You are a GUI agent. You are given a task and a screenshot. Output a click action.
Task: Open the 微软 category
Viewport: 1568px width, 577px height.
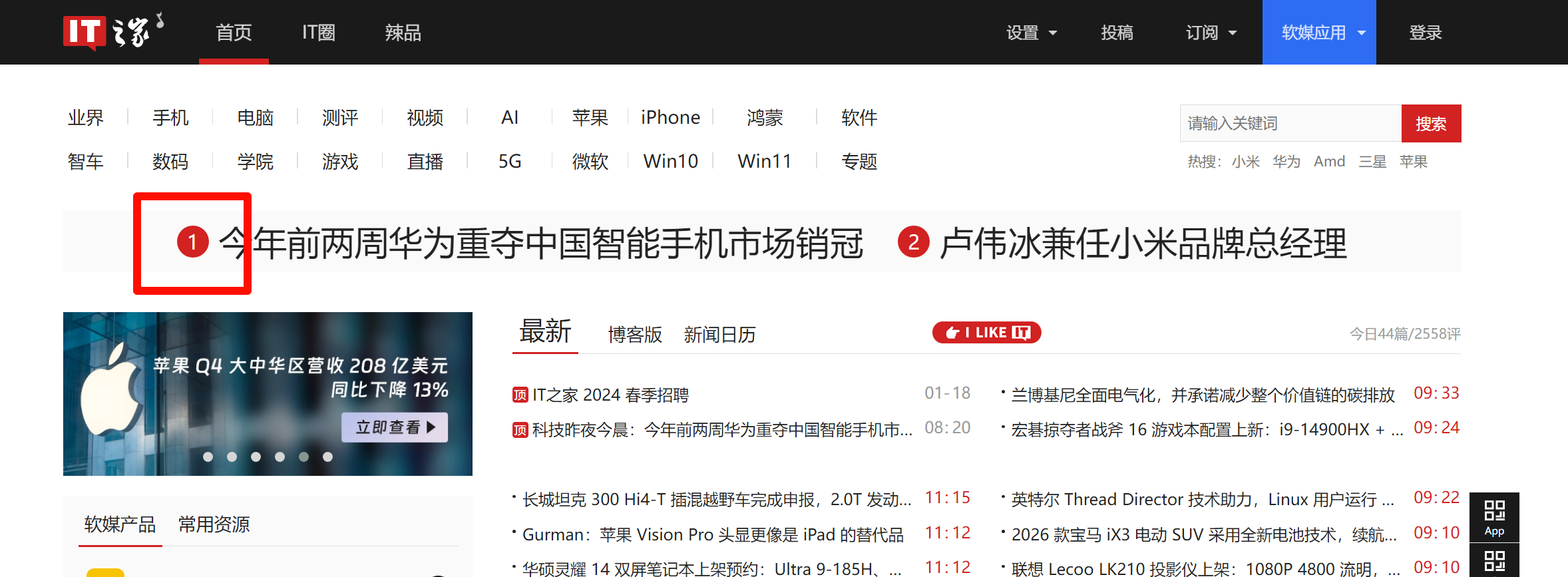590,162
